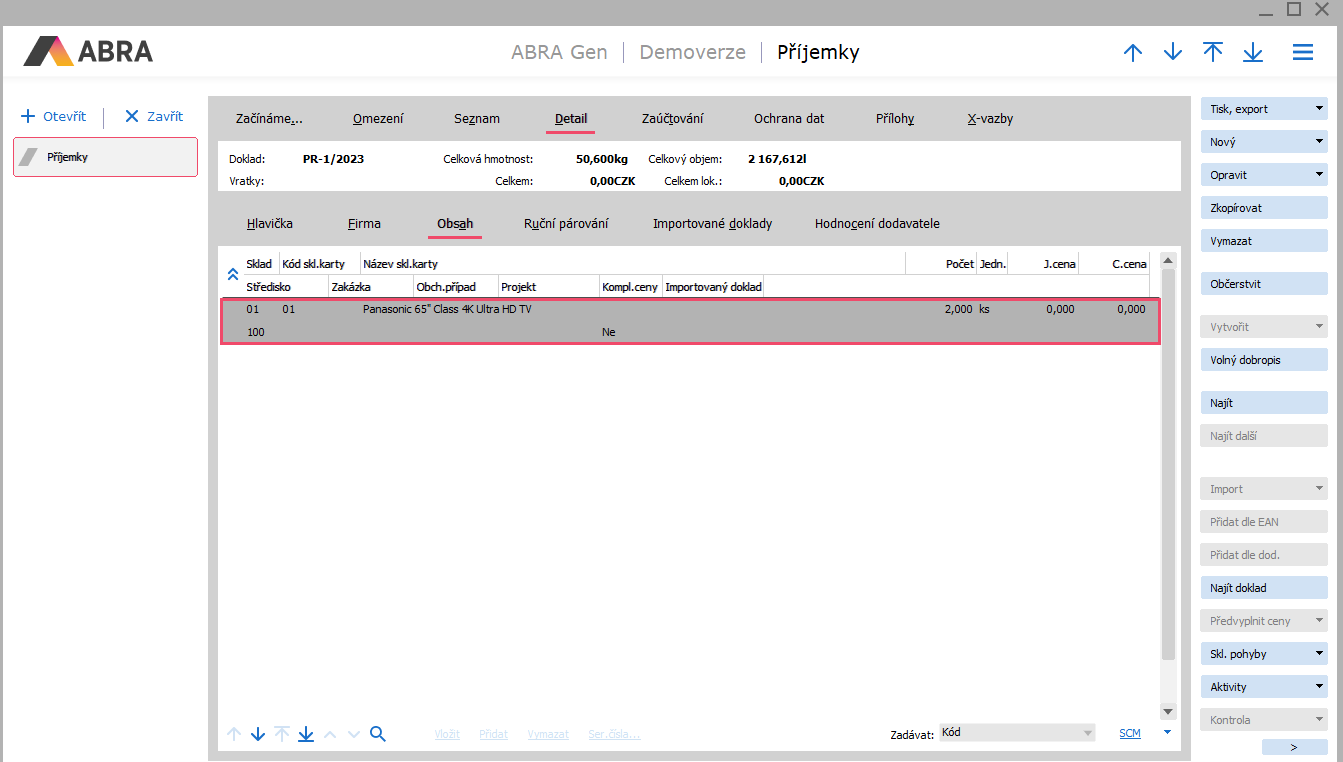Image resolution: width=1343 pixels, height=762 pixels.
Task: Open the Tisk, export dropdown
Action: click(1264, 109)
